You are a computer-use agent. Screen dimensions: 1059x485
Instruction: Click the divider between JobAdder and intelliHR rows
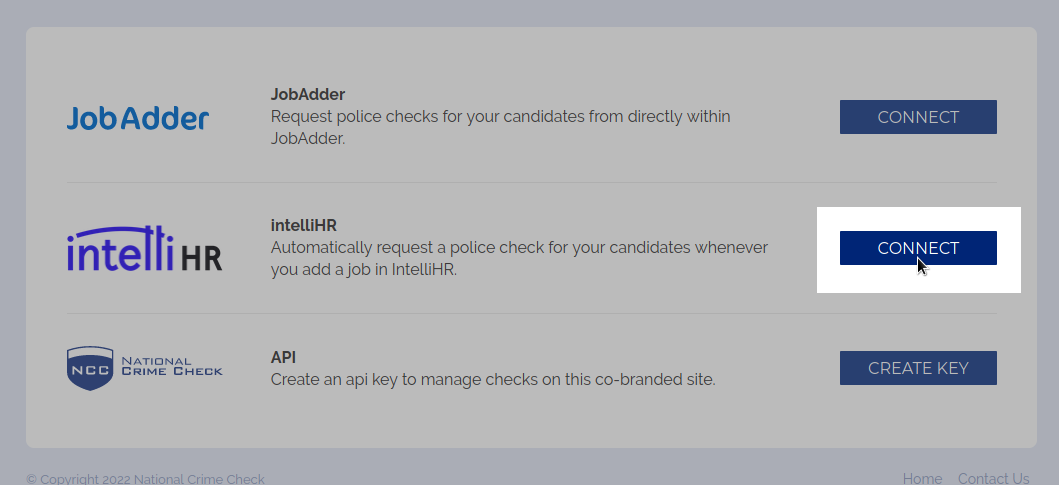point(531,183)
